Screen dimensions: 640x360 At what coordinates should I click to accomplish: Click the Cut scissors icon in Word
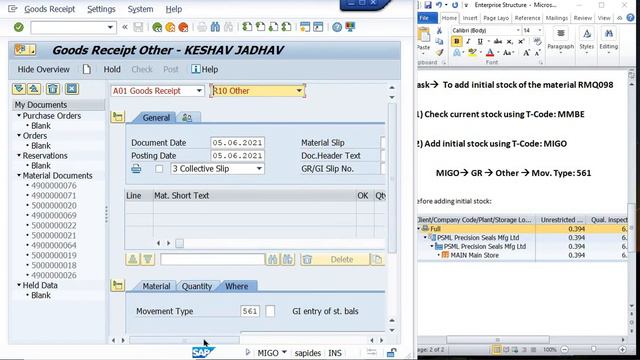[x=439, y=31]
